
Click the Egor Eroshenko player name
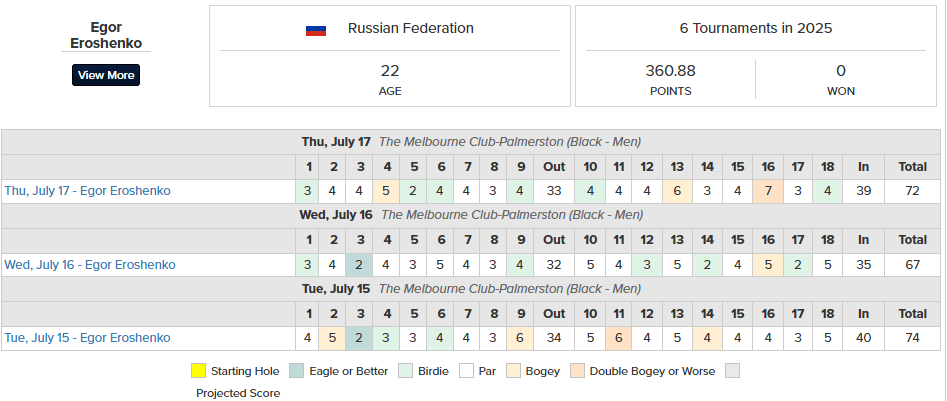click(x=106, y=36)
